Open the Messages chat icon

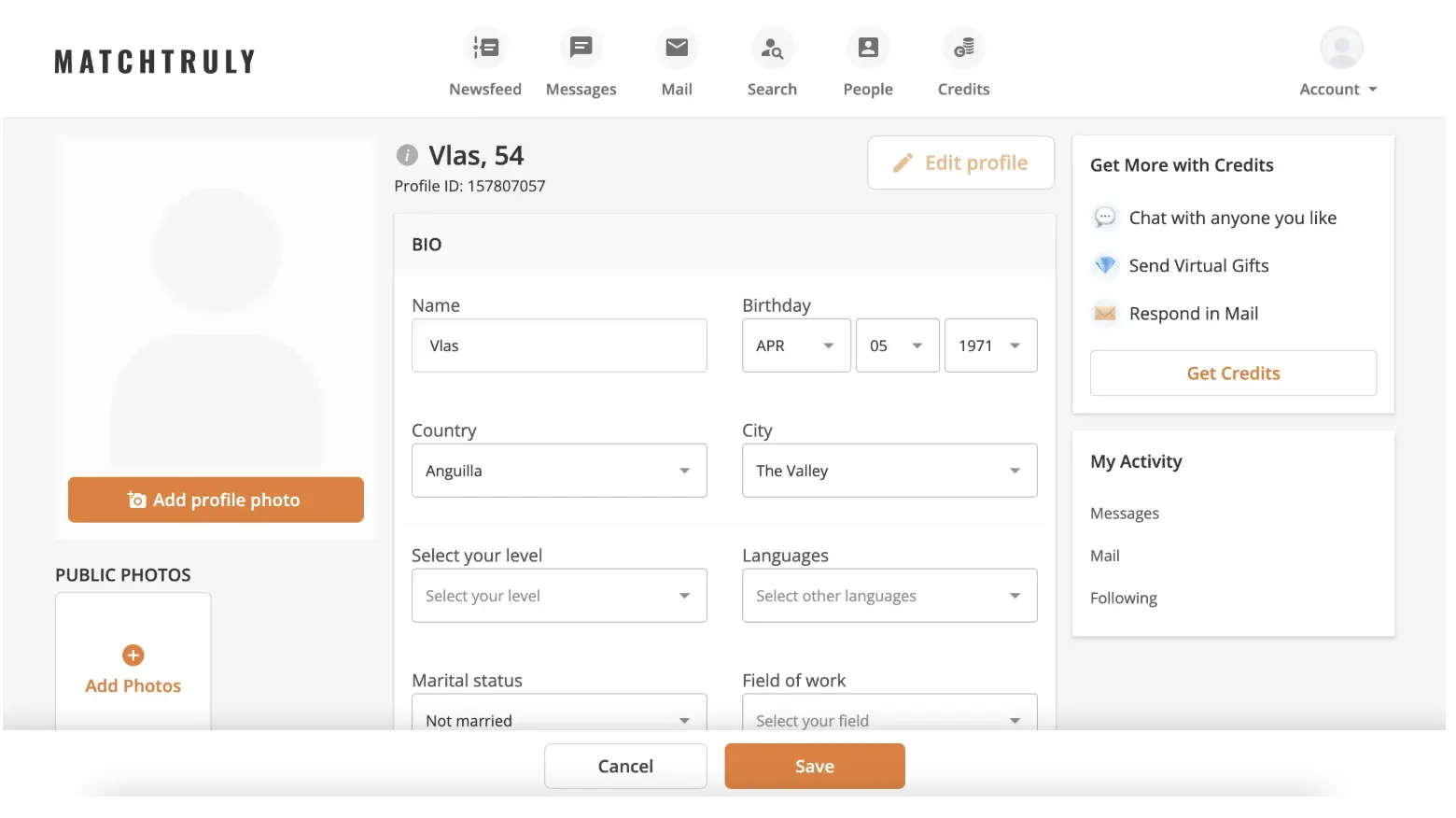(x=581, y=48)
